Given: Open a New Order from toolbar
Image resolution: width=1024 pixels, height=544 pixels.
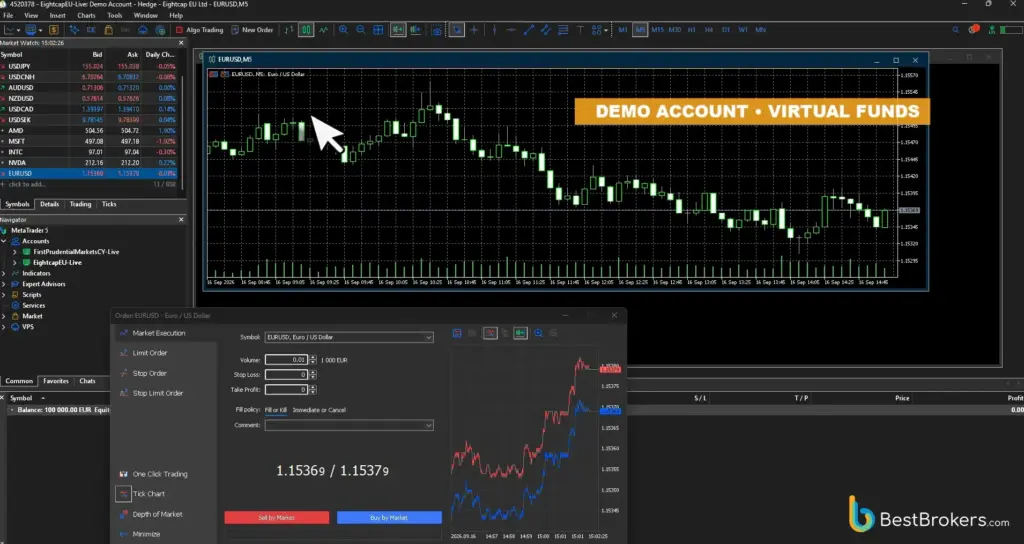Looking at the screenshot, I should click(252, 30).
